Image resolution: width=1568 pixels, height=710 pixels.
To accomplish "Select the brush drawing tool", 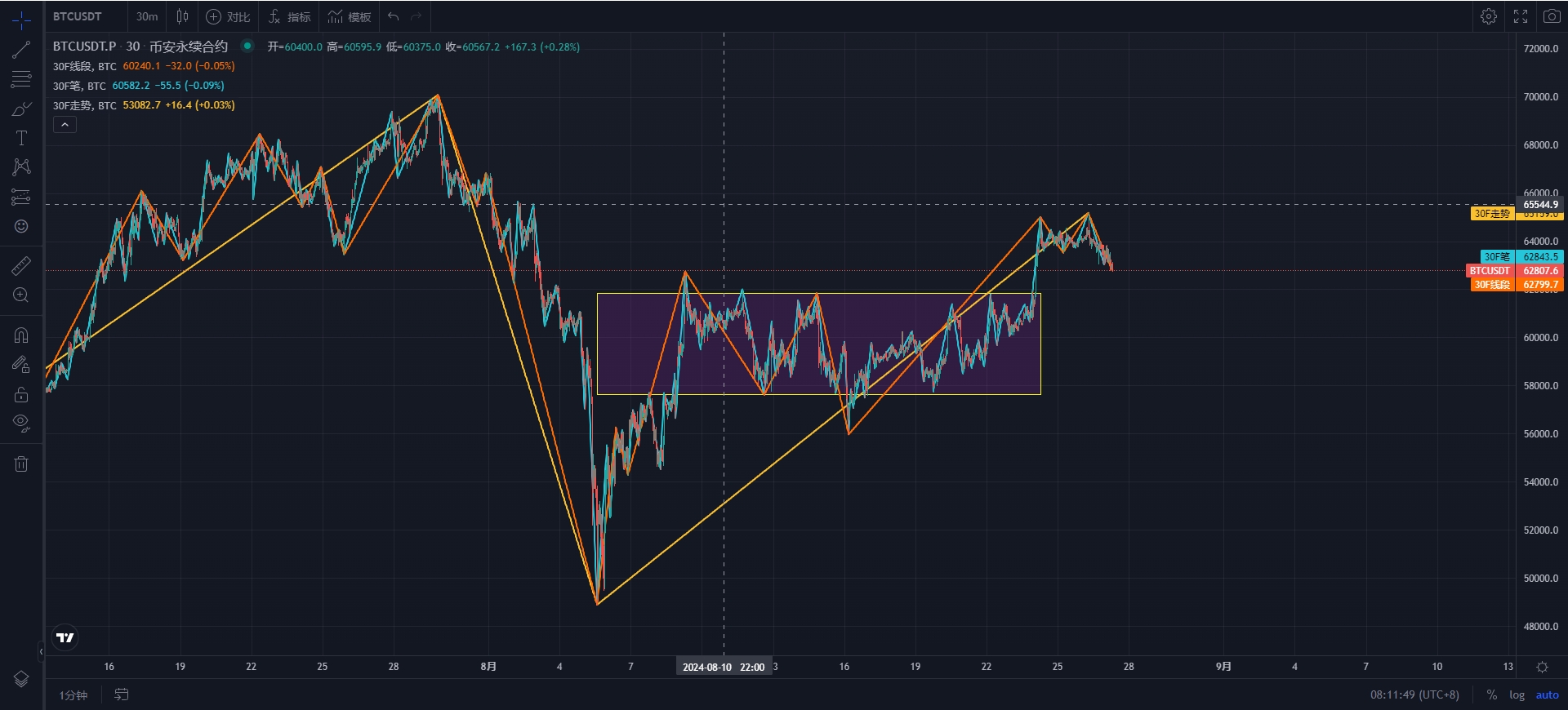I will [21, 109].
